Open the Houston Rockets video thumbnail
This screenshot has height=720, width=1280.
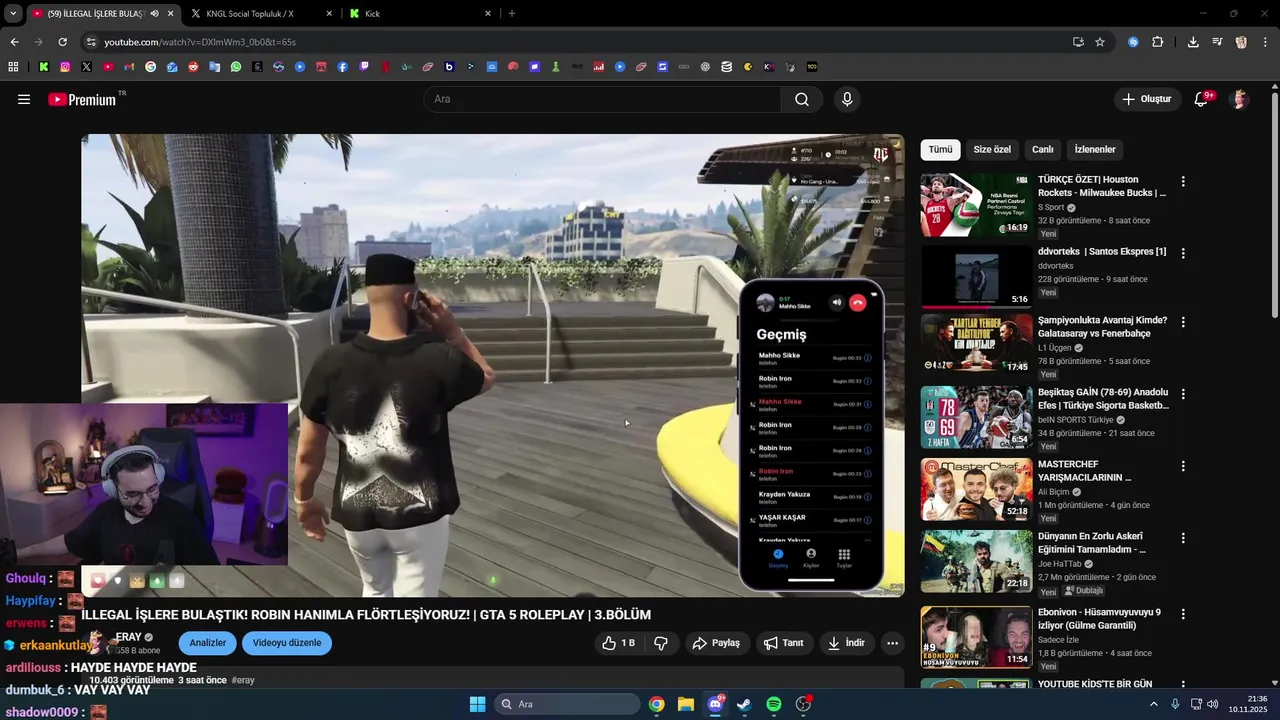tap(976, 206)
